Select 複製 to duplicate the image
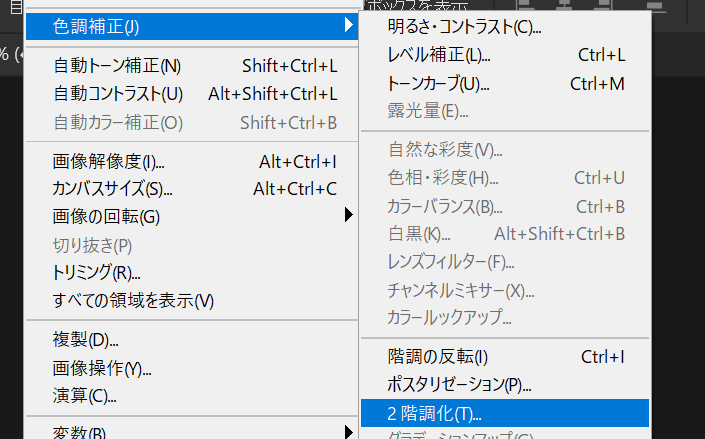 [x=85, y=340]
